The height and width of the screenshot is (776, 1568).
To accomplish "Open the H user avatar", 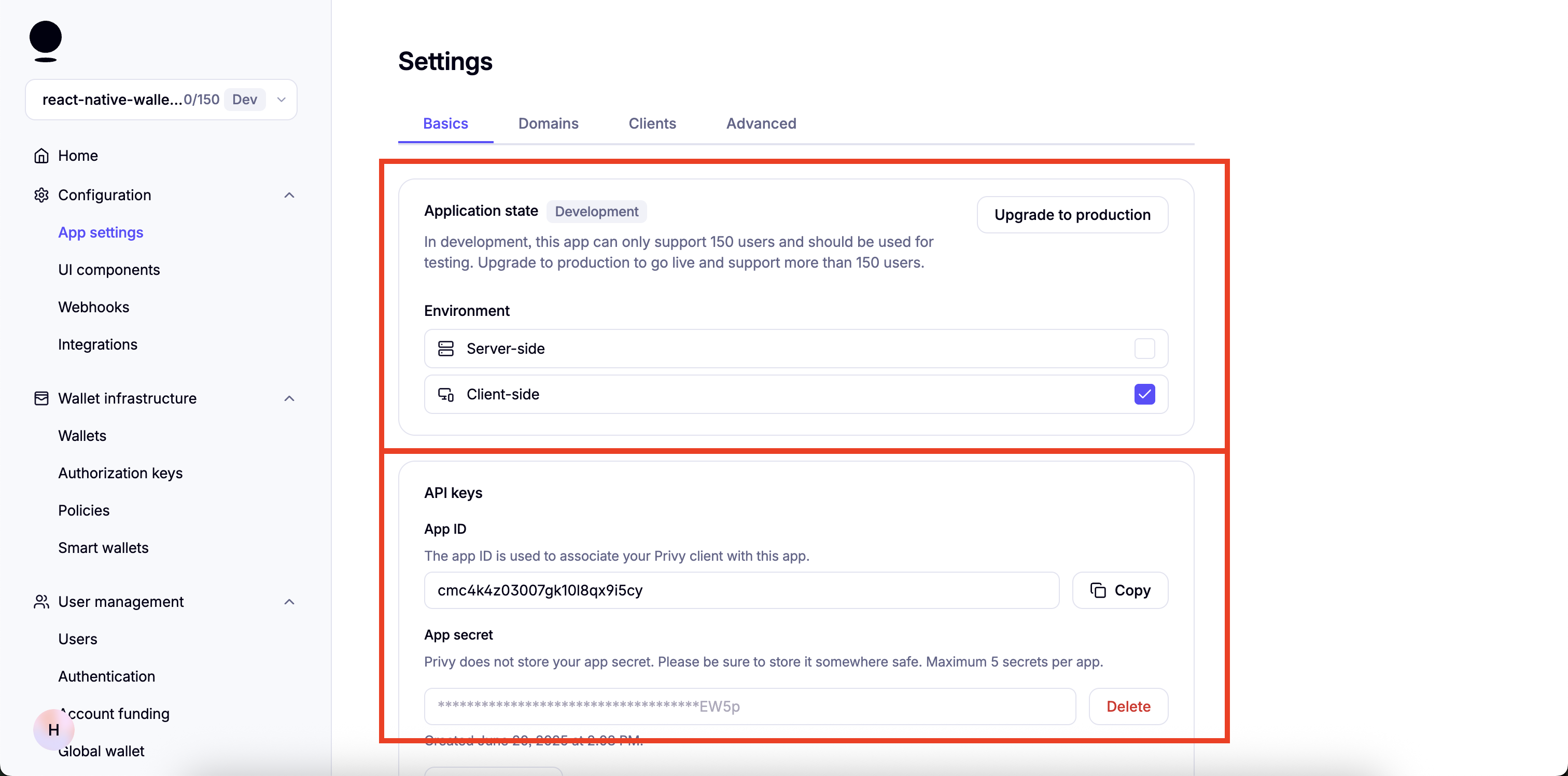I will 53,729.
